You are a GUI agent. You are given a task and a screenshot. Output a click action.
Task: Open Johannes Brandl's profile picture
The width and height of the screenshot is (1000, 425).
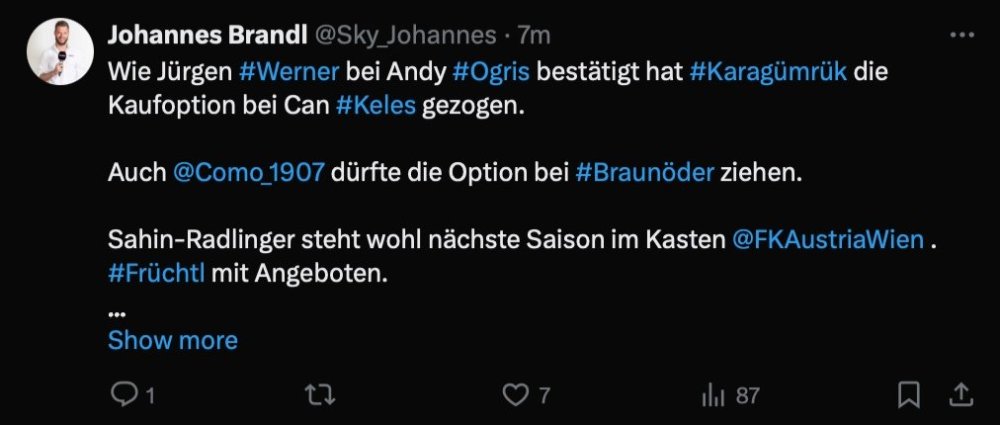pos(60,52)
